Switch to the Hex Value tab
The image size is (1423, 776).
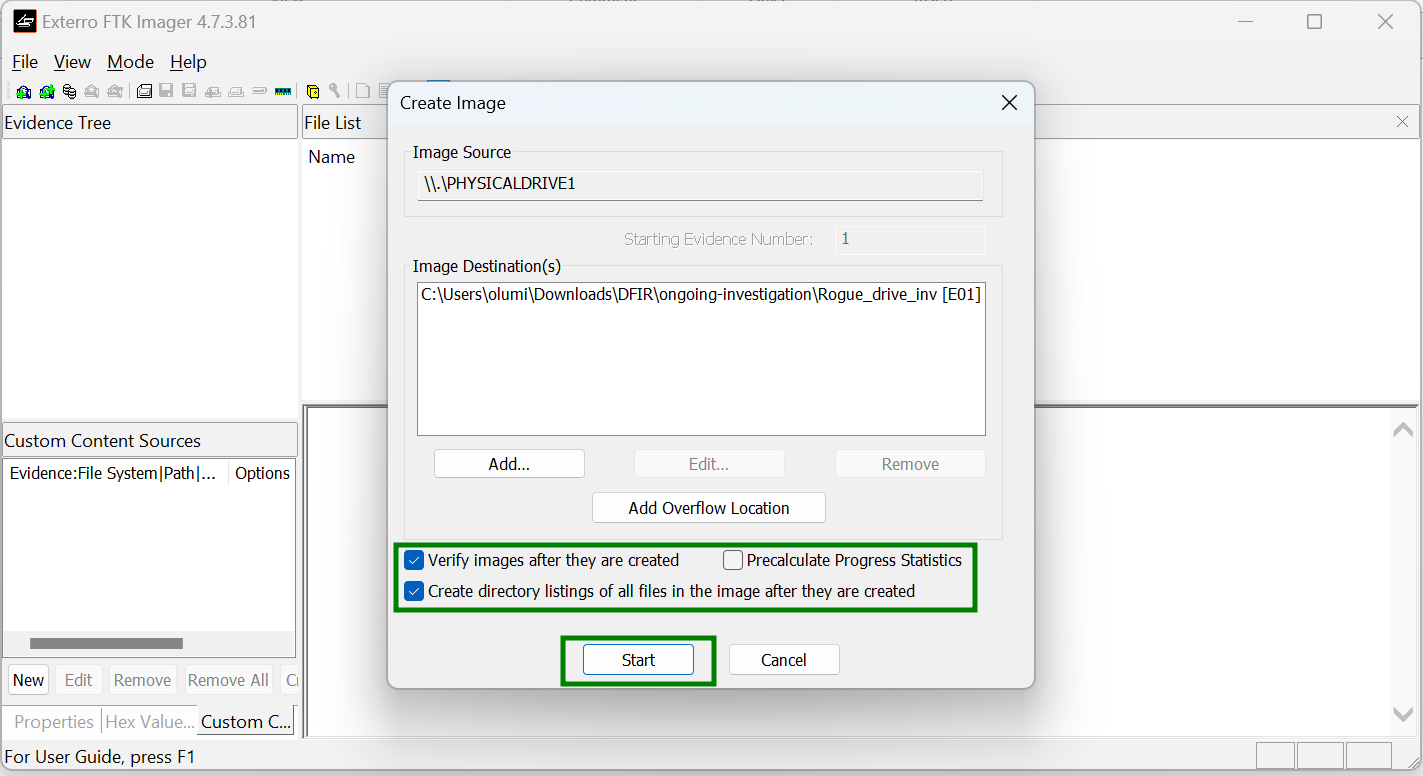149,722
